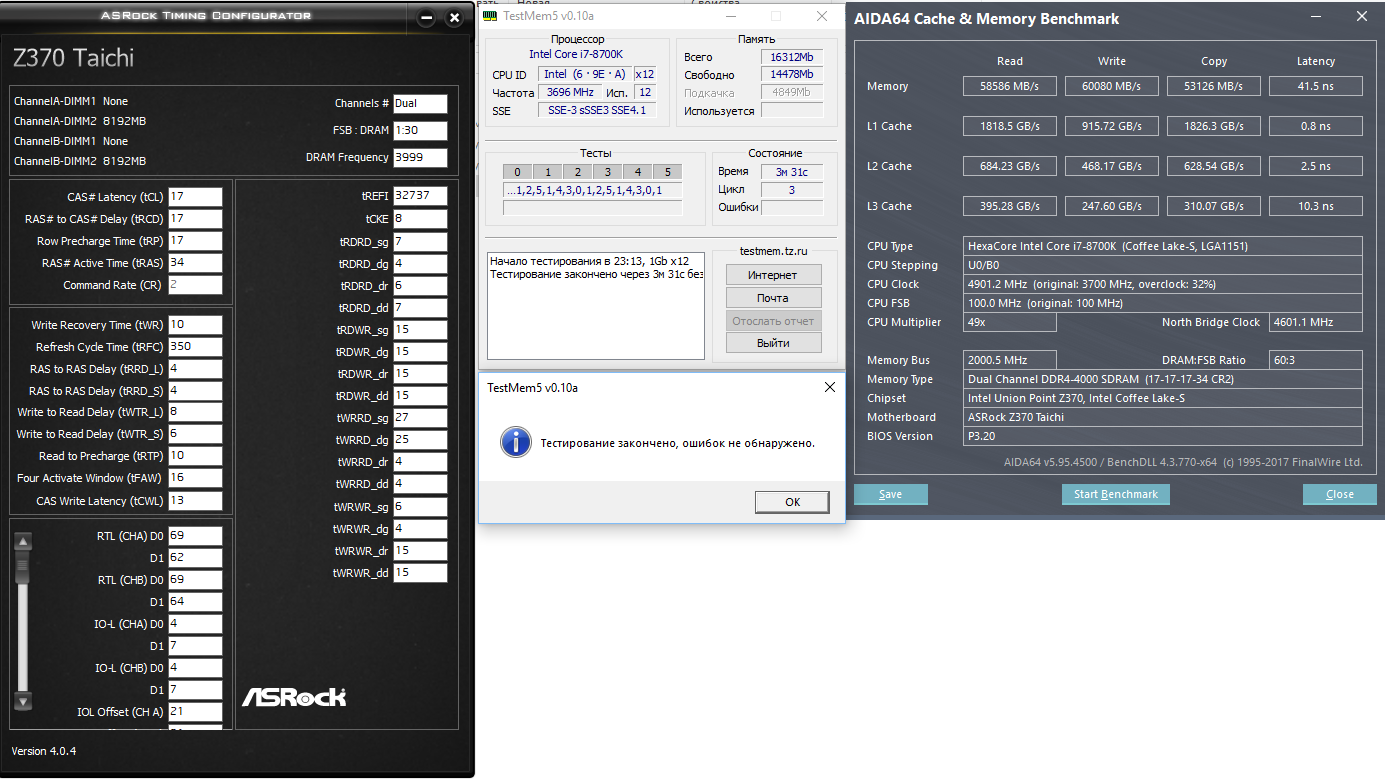Click the TestMem5 testing log text box

click(596, 306)
